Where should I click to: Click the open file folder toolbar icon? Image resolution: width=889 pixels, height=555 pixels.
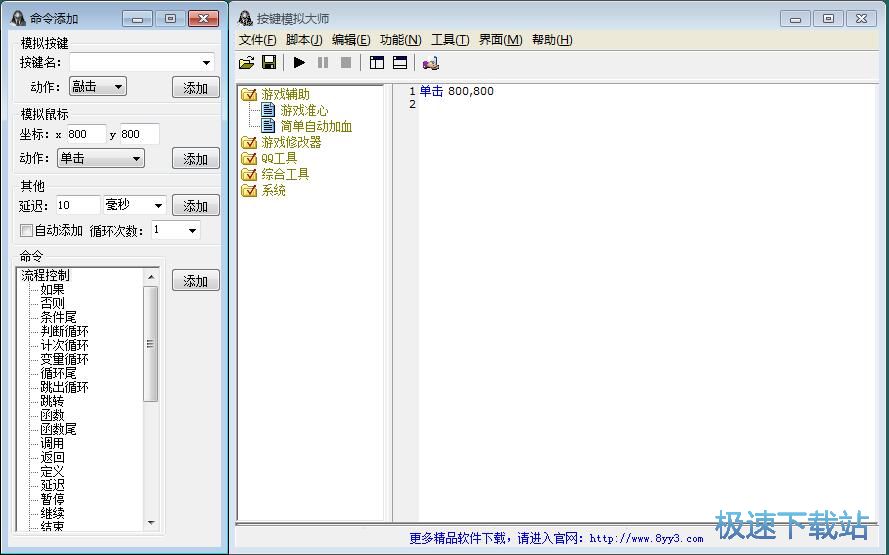point(247,63)
